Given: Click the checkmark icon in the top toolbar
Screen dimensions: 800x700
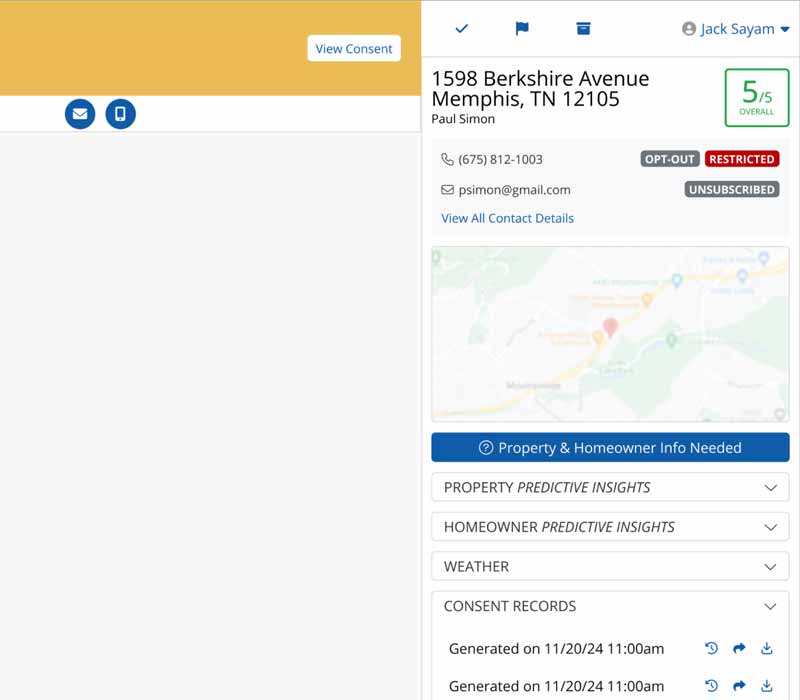Looking at the screenshot, I should (461, 29).
